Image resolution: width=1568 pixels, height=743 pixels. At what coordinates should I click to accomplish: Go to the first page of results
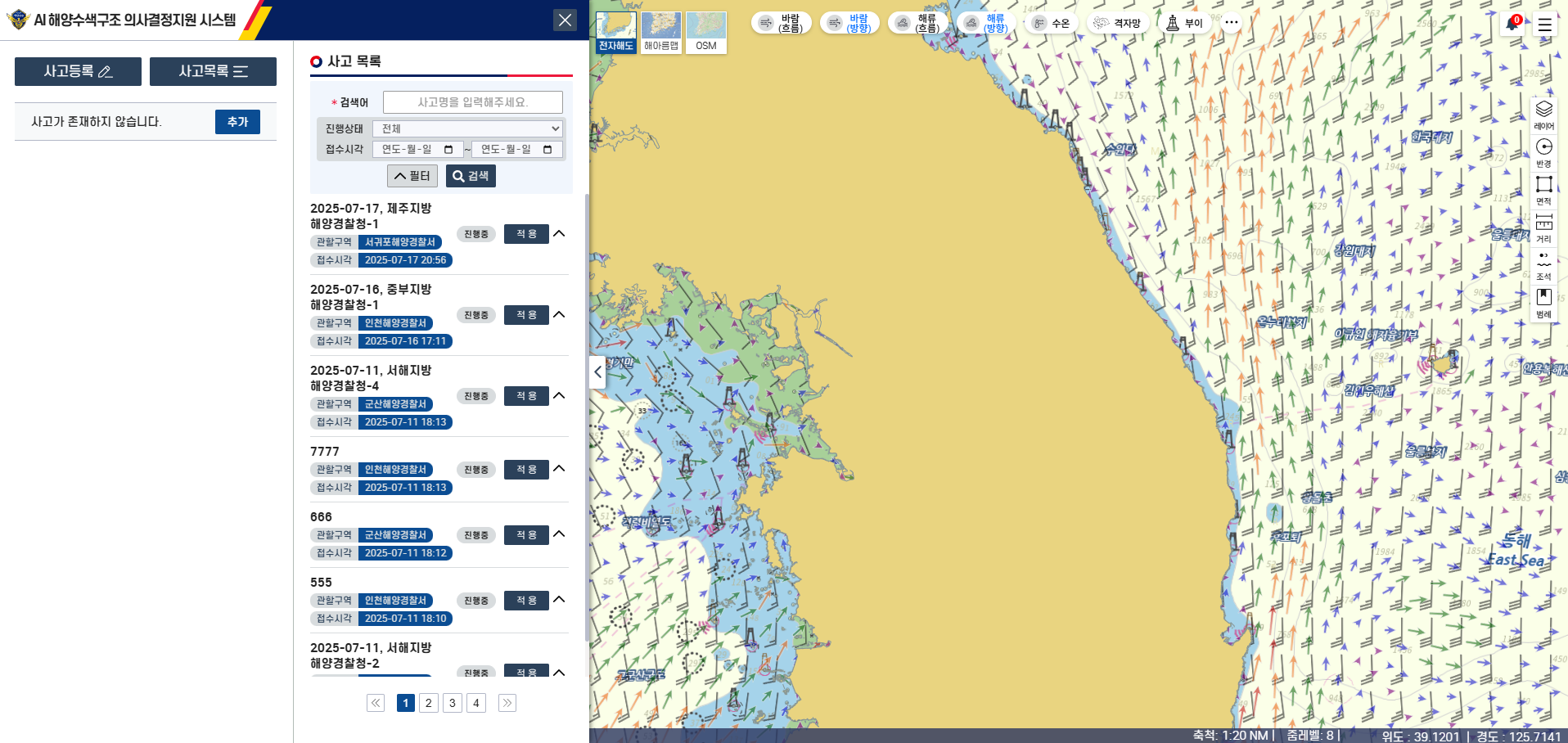[x=376, y=703]
